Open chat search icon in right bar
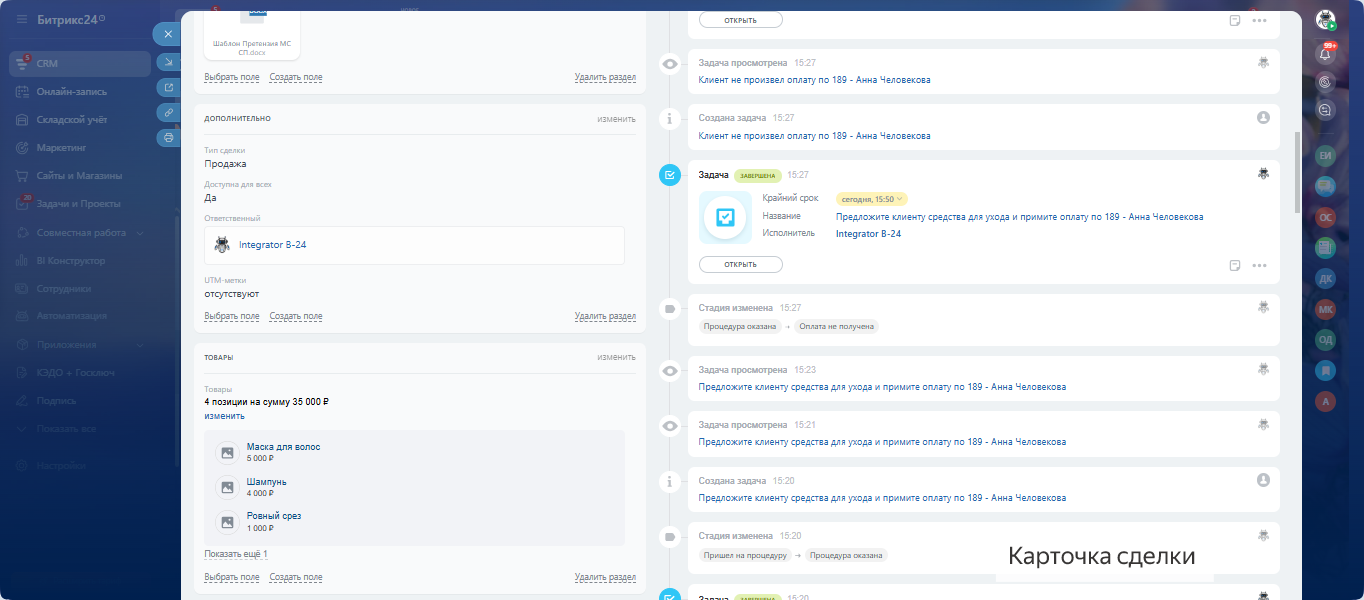The image size is (1364, 600). [1326, 110]
